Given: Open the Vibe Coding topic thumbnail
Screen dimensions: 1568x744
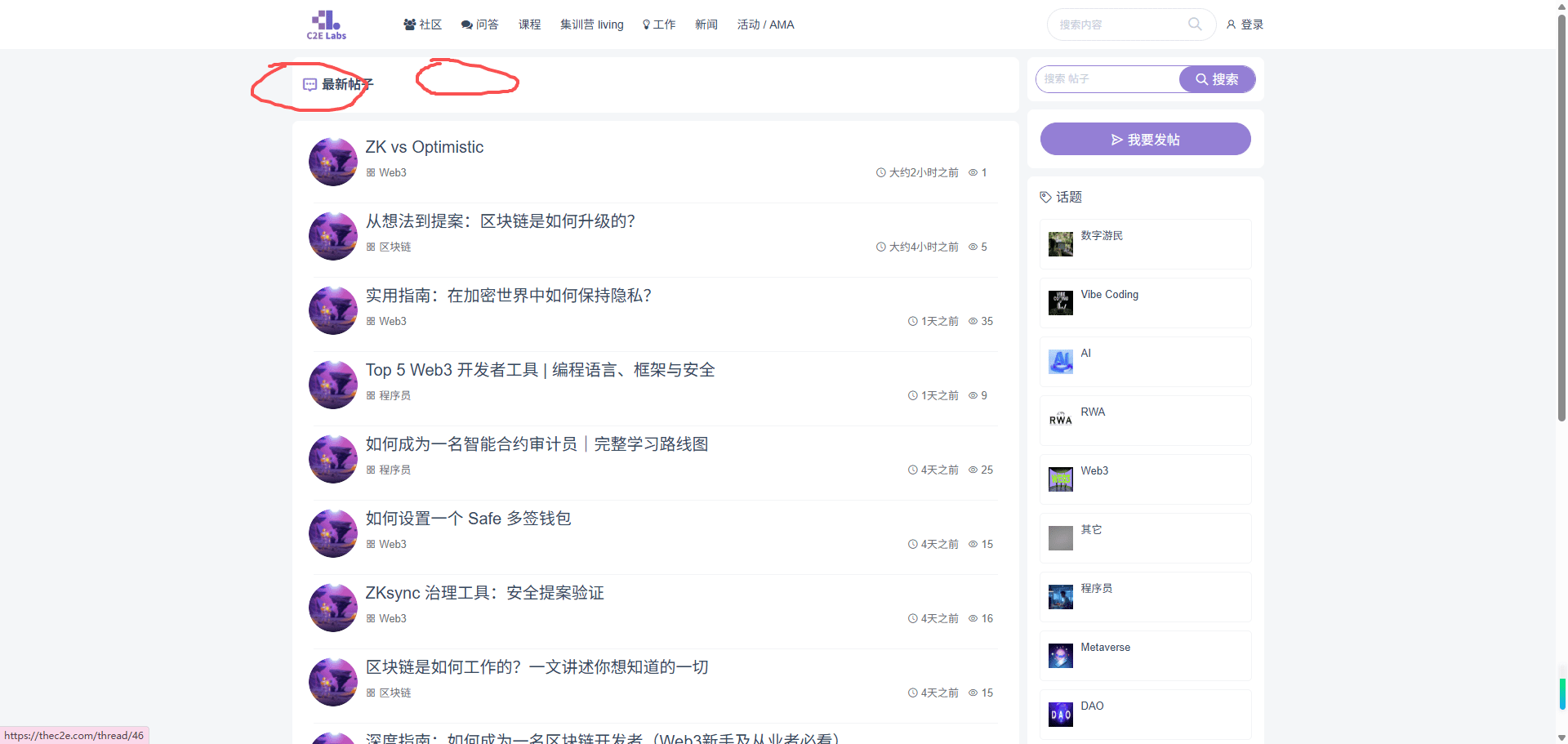Looking at the screenshot, I should click(1060, 303).
